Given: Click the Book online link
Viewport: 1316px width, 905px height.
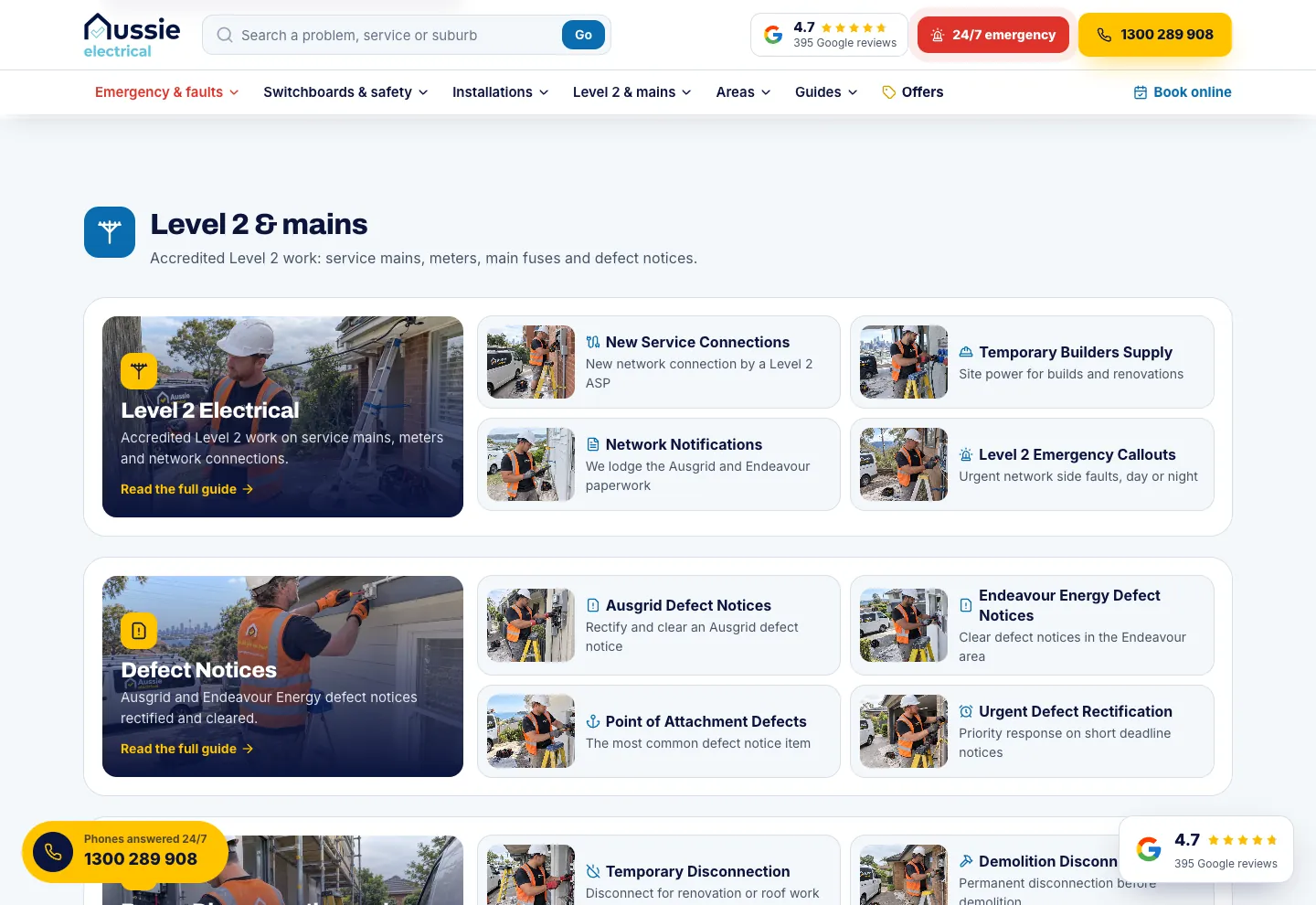Looking at the screenshot, I should [1183, 92].
